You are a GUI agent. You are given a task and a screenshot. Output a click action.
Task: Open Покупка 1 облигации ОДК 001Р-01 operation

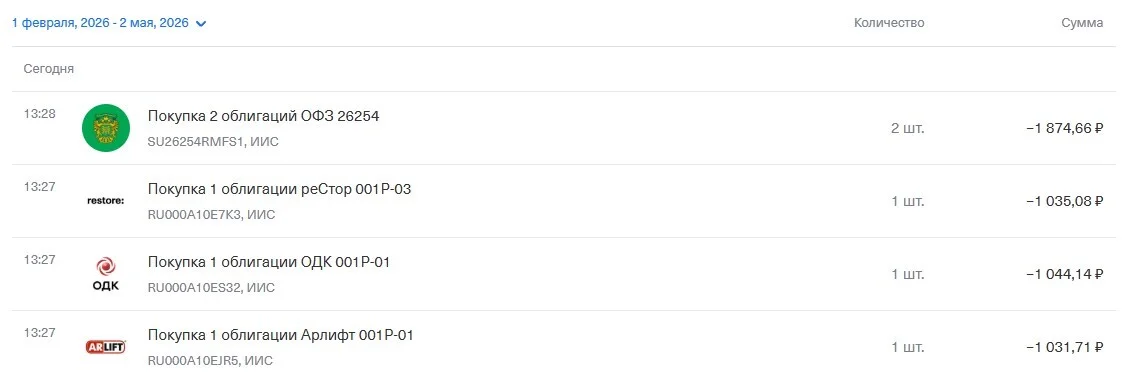pyautogui.click(x=563, y=274)
